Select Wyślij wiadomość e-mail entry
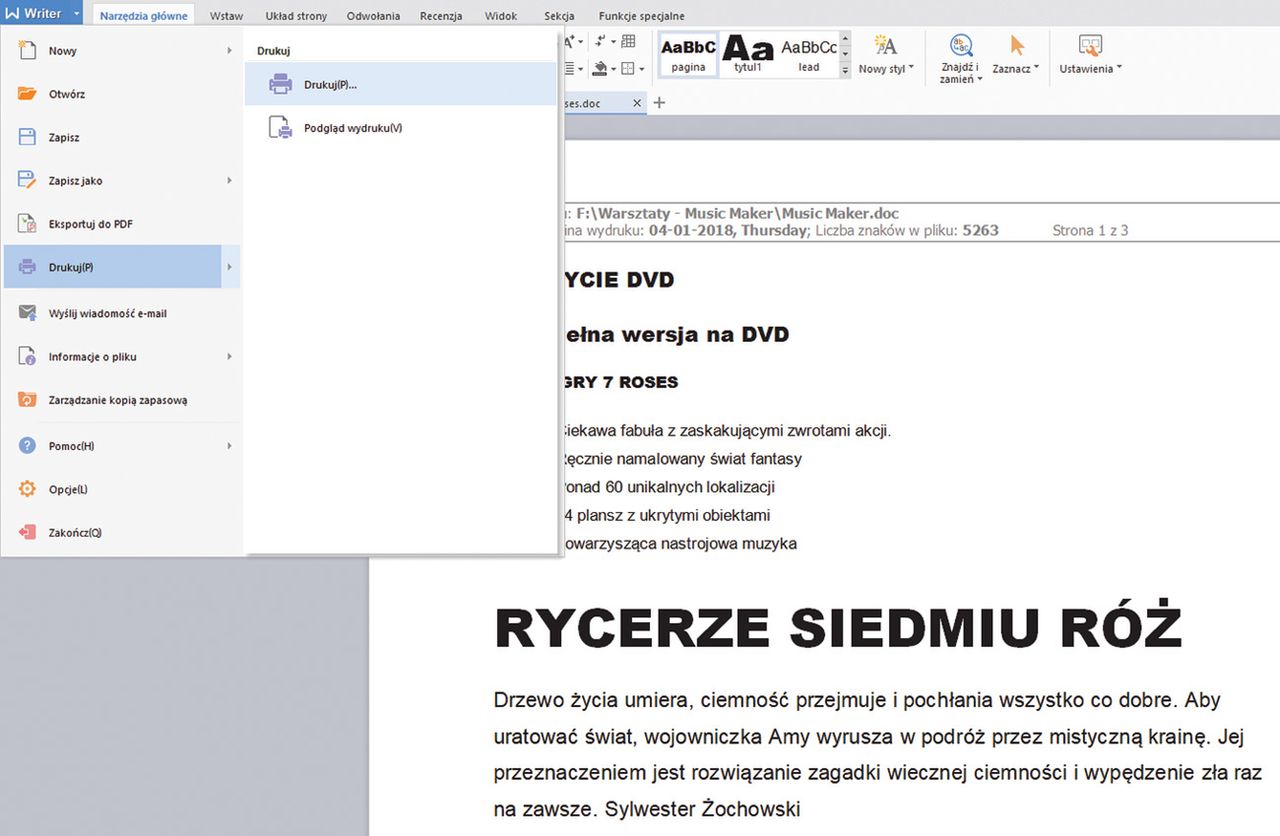 point(121,313)
